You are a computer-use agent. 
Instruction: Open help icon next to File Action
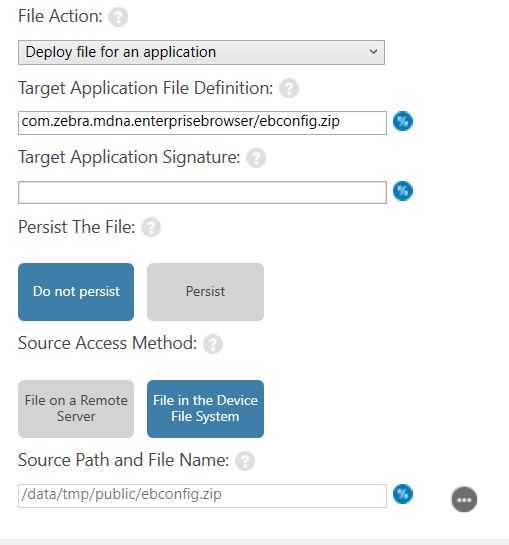pos(118,17)
